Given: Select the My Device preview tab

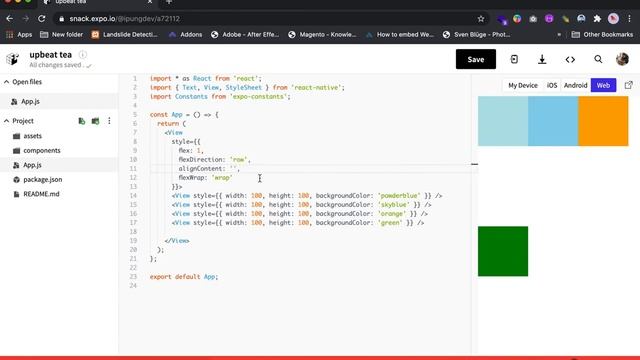Looking at the screenshot, I should (x=523, y=85).
